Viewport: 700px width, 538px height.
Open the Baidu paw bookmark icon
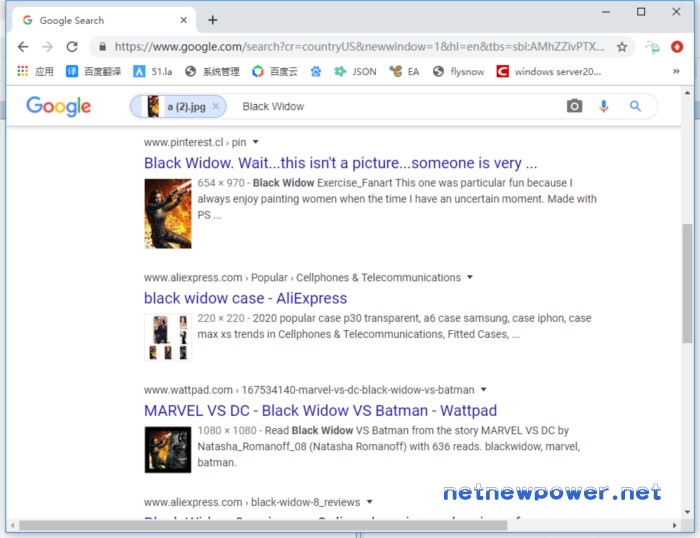316,71
